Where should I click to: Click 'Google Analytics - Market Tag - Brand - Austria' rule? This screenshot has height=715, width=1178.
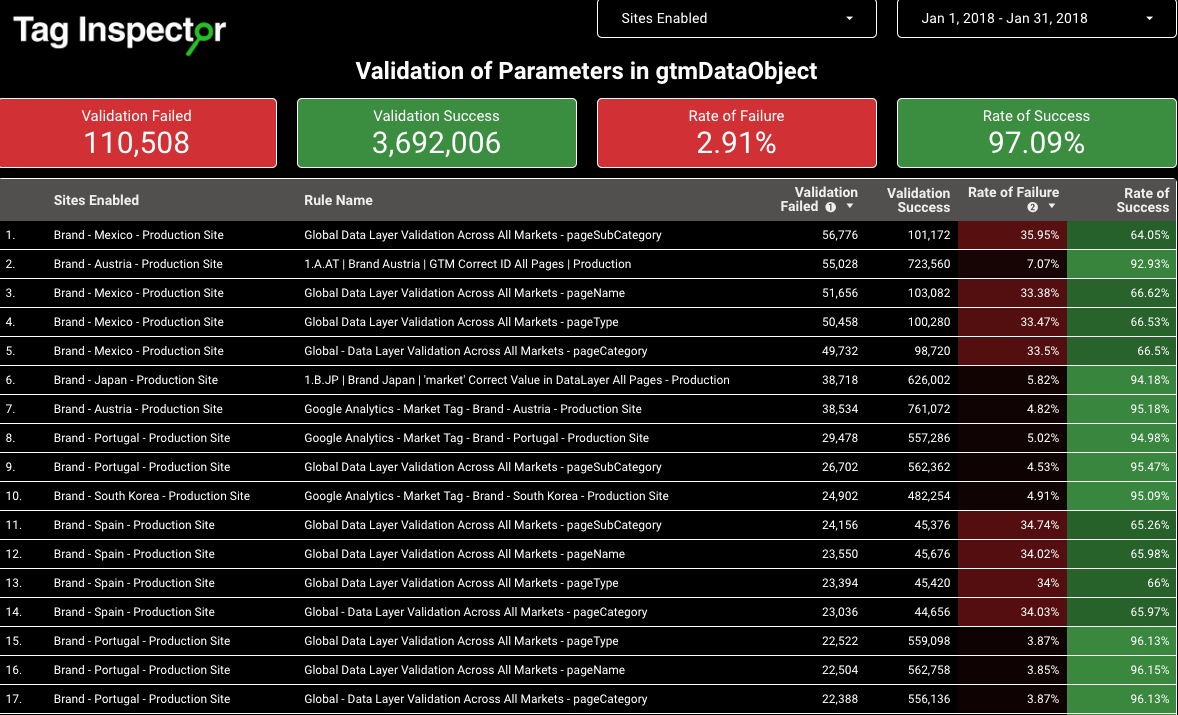pos(473,409)
